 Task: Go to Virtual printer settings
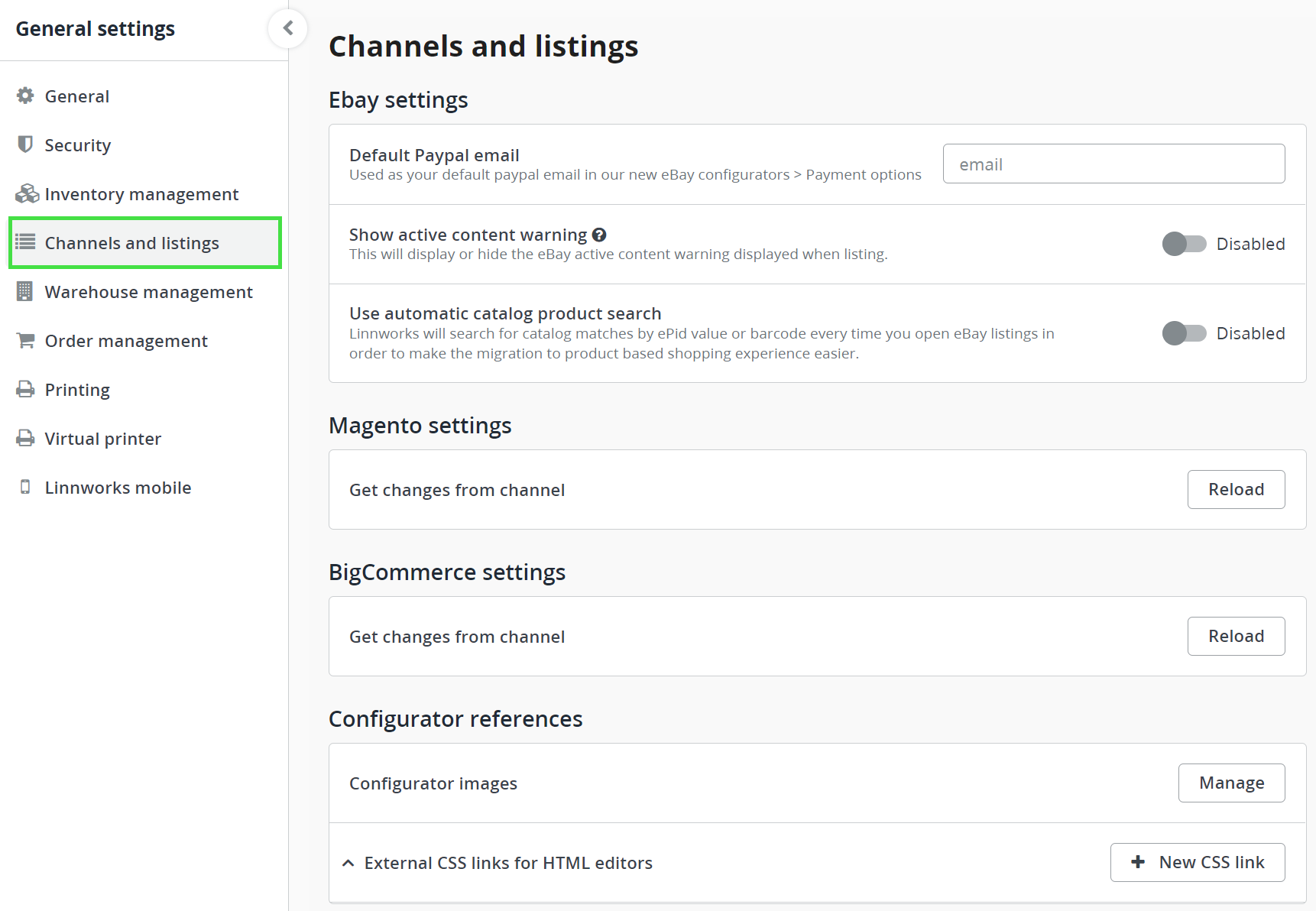point(102,439)
